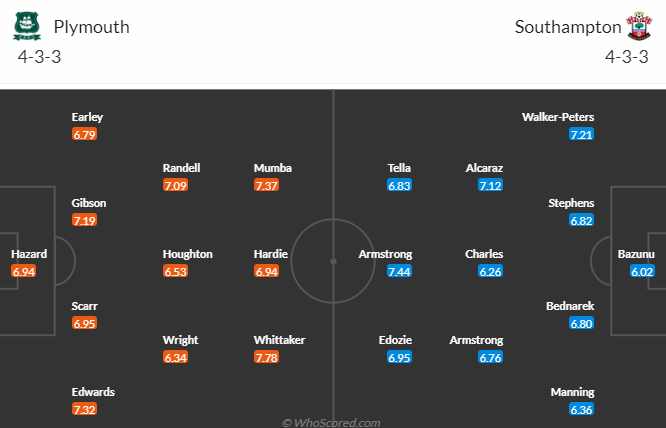The width and height of the screenshot is (666, 428).
Task: Click Plymouth's 4-3-3 formation label
Action: (41, 56)
